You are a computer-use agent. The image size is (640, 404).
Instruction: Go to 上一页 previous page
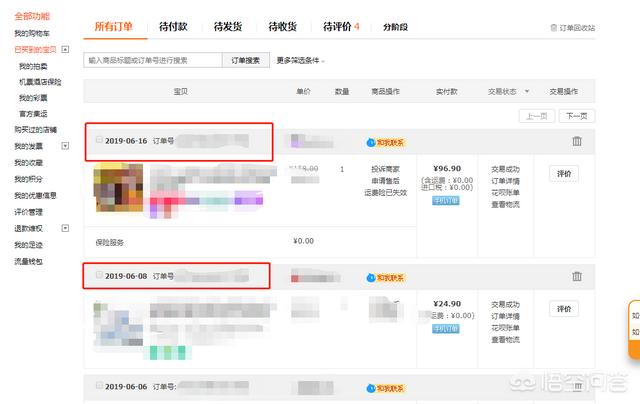coord(537,116)
